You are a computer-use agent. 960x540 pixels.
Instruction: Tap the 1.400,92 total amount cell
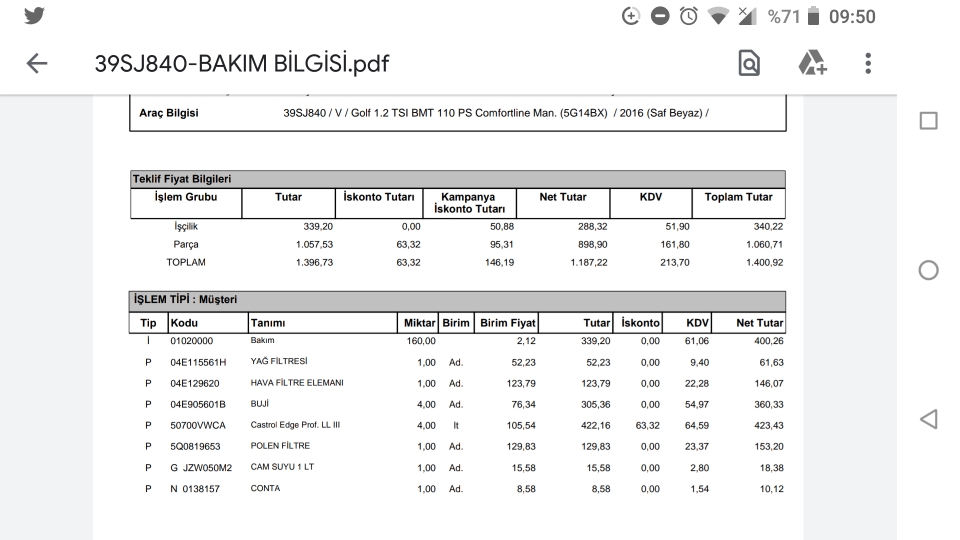coord(763,262)
